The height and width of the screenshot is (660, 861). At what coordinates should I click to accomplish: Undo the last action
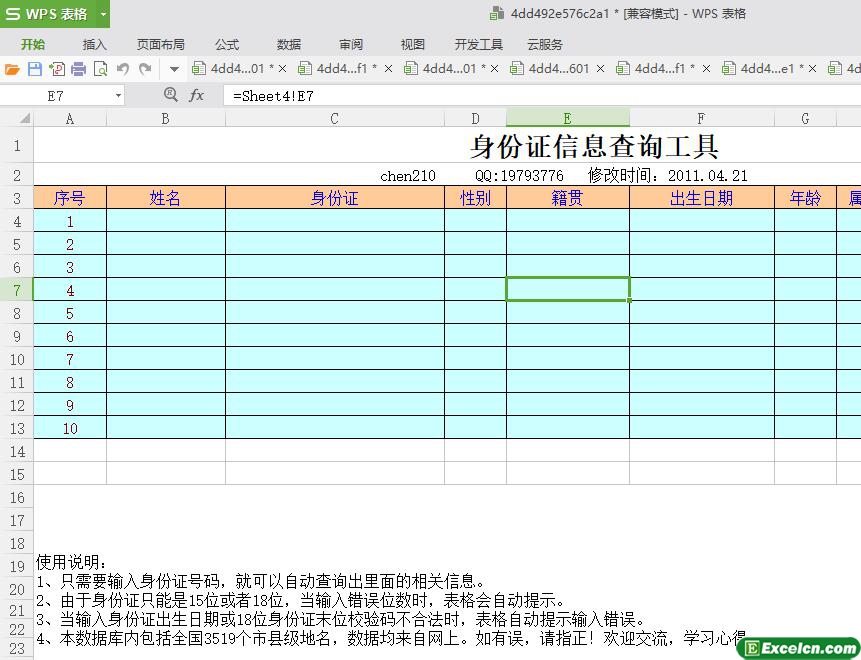122,69
